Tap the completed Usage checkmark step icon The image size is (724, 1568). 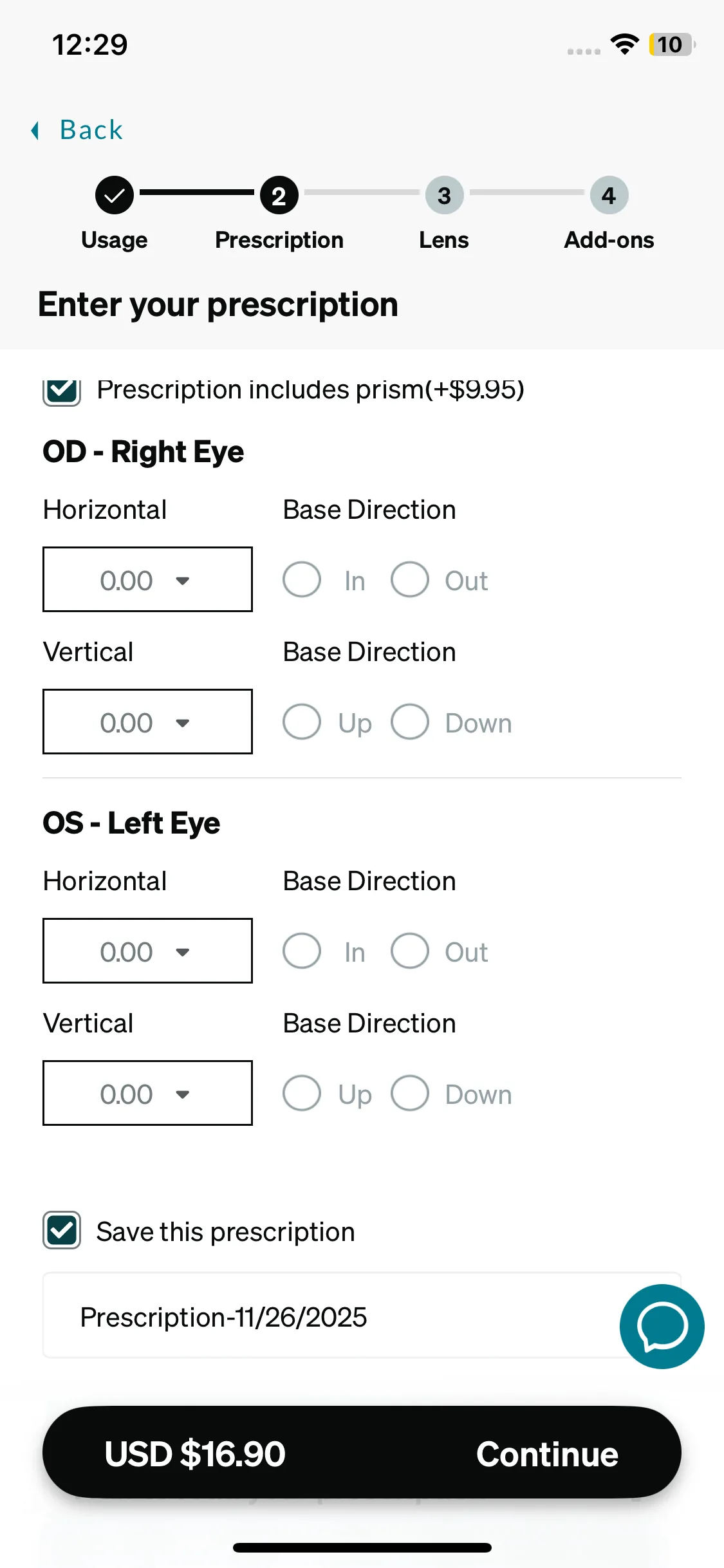tap(115, 195)
